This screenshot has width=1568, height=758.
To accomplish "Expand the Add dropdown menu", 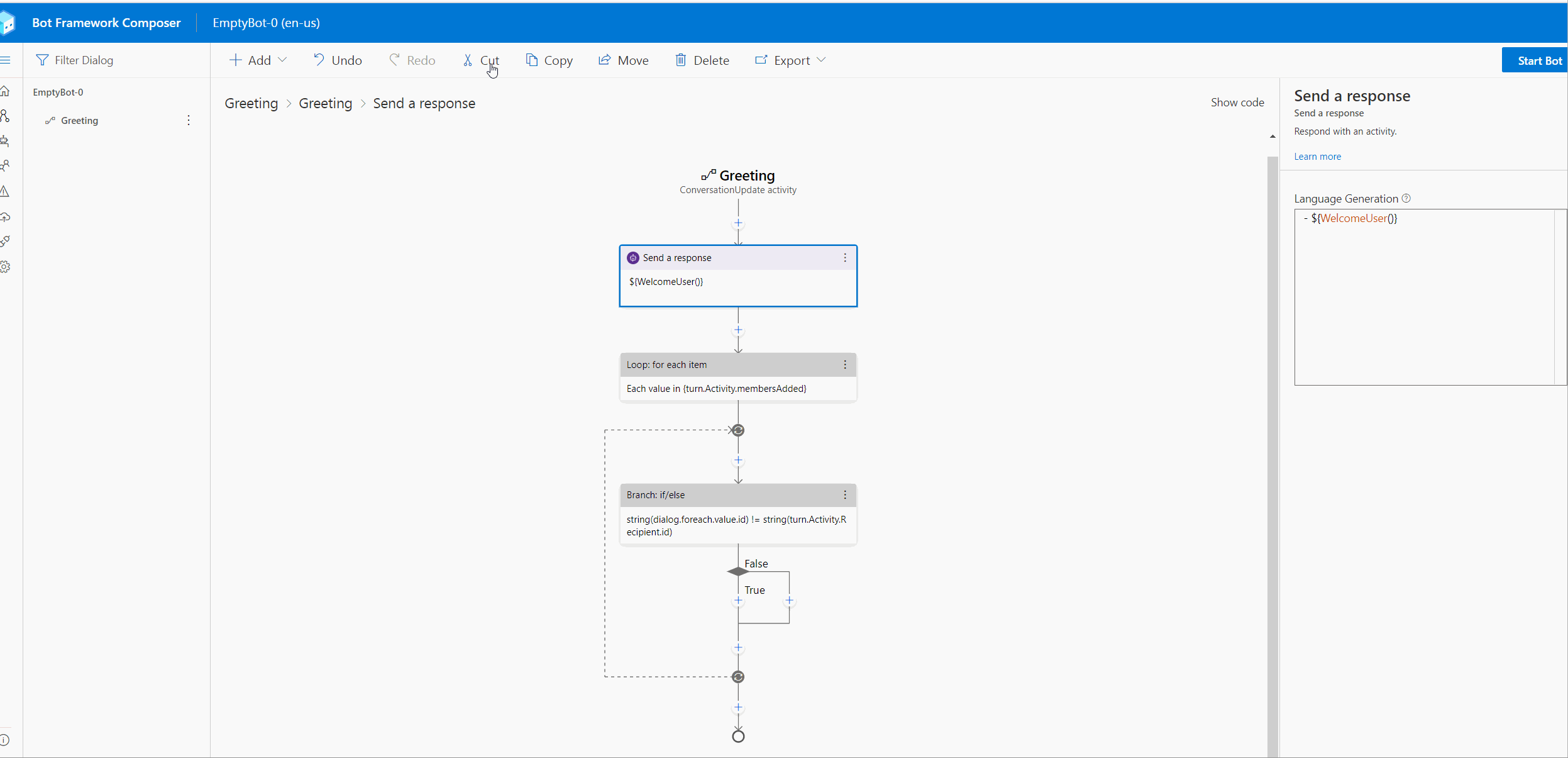I will [x=258, y=60].
